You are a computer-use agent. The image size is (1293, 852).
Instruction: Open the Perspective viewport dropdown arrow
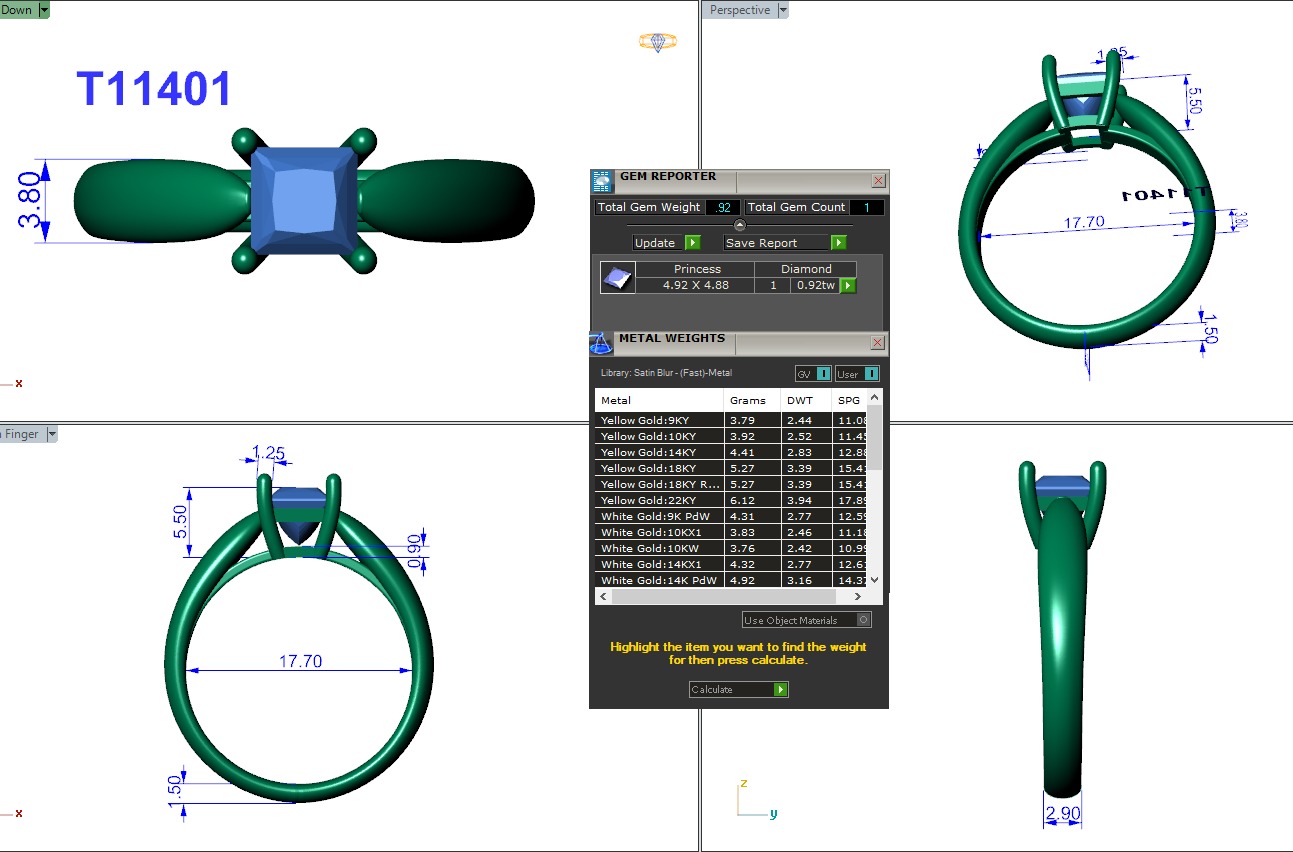point(783,10)
